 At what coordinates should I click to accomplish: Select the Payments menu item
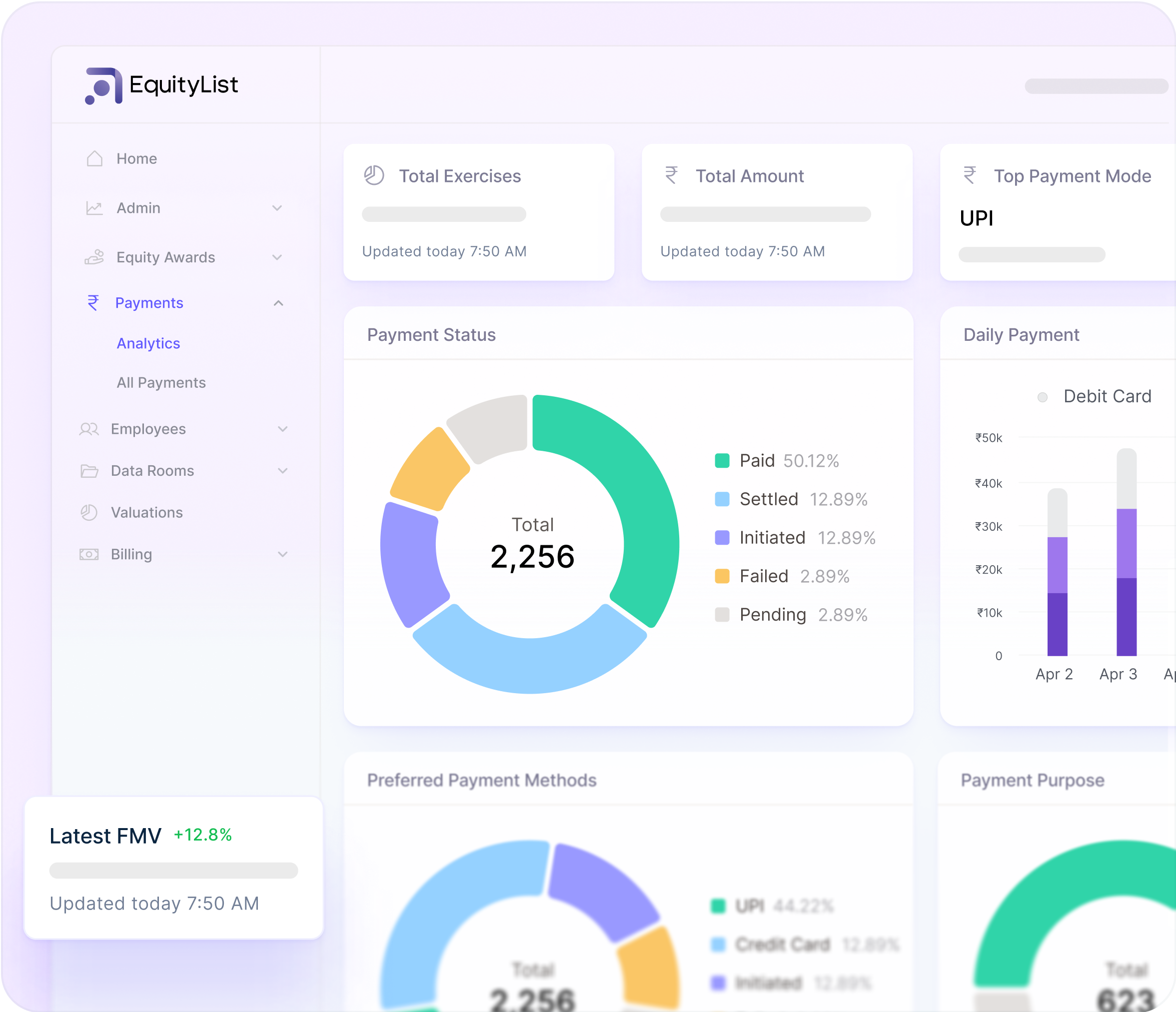click(149, 303)
